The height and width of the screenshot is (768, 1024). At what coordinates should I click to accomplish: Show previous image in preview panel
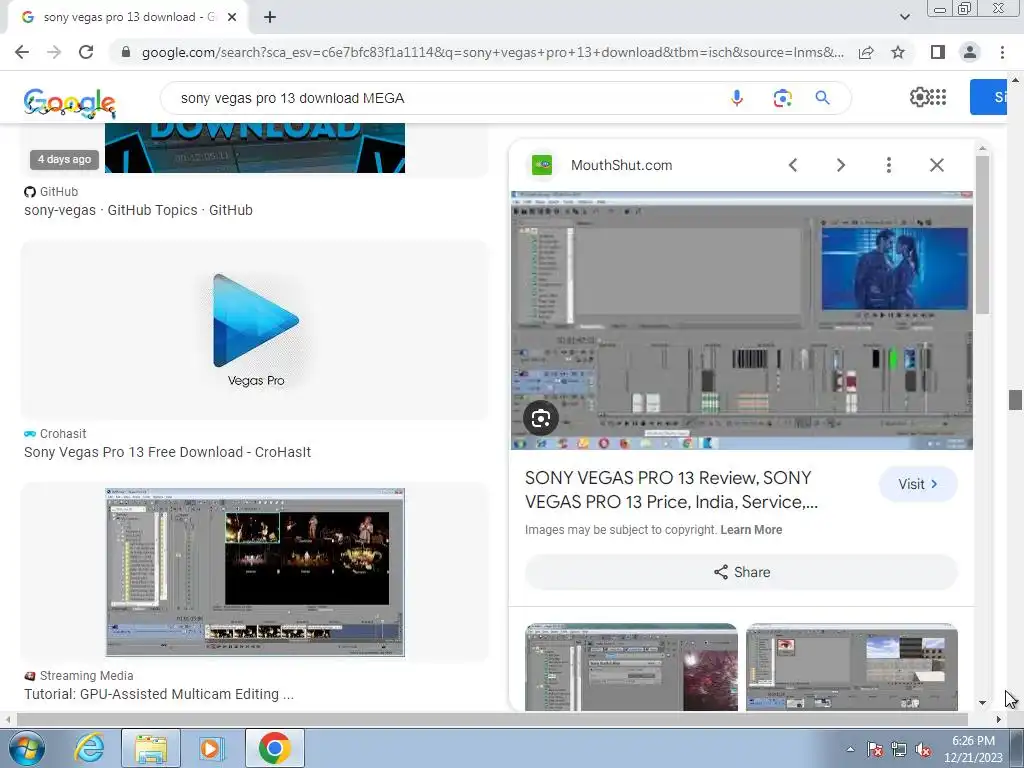pos(793,165)
